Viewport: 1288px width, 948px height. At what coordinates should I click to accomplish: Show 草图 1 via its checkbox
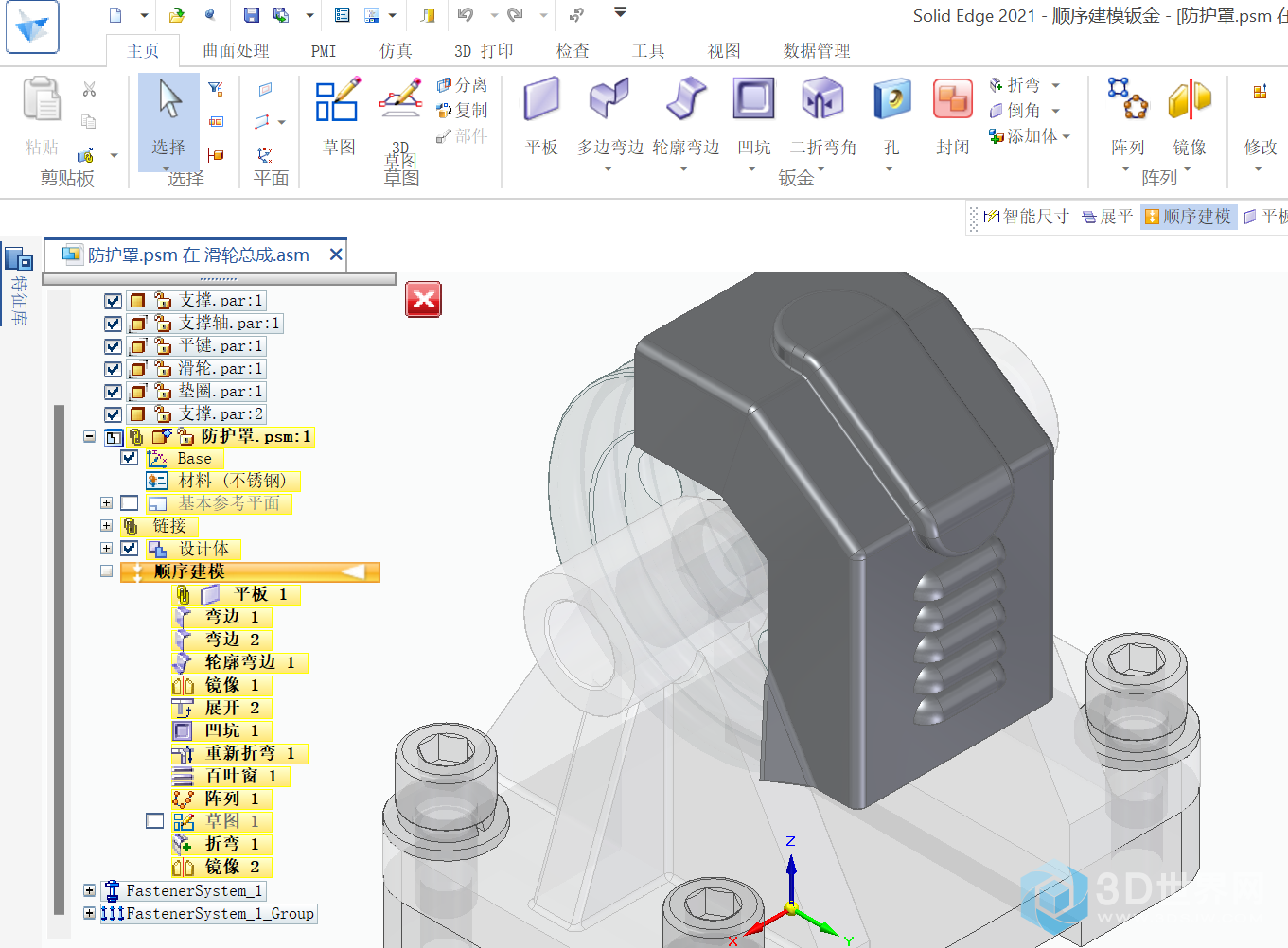(x=155, y=821)
